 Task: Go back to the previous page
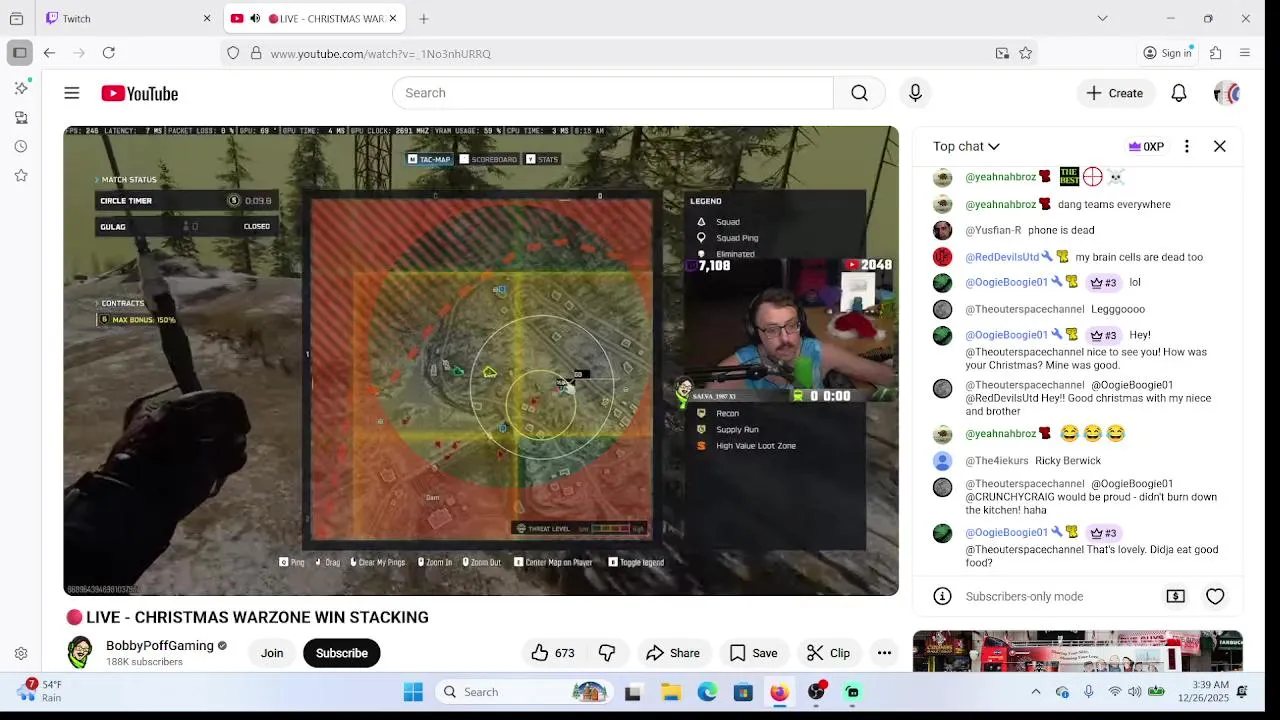pyautogui.click(x=49, y=53)
